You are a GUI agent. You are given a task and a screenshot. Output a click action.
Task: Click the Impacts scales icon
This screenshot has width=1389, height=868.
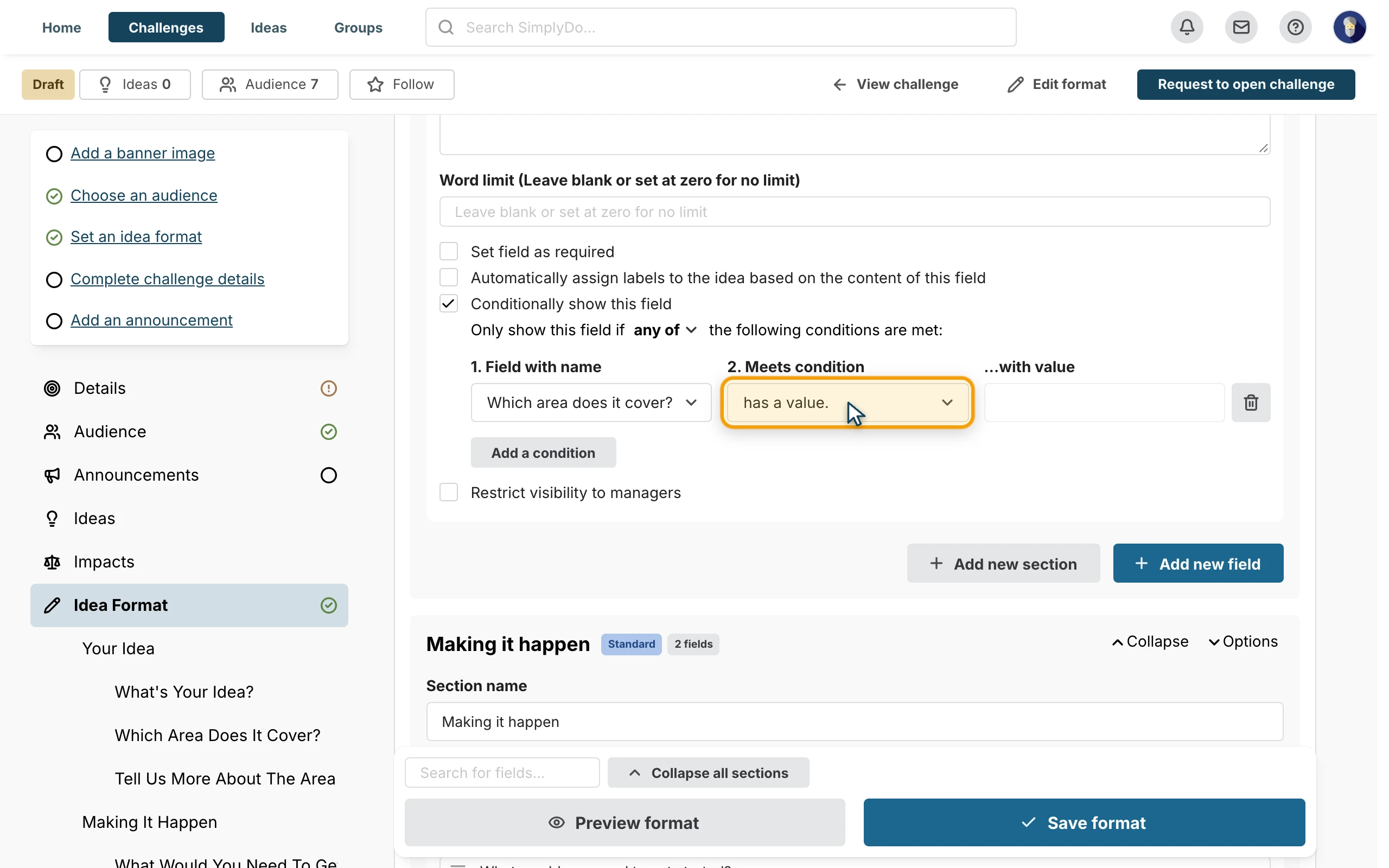coord(52,562)
